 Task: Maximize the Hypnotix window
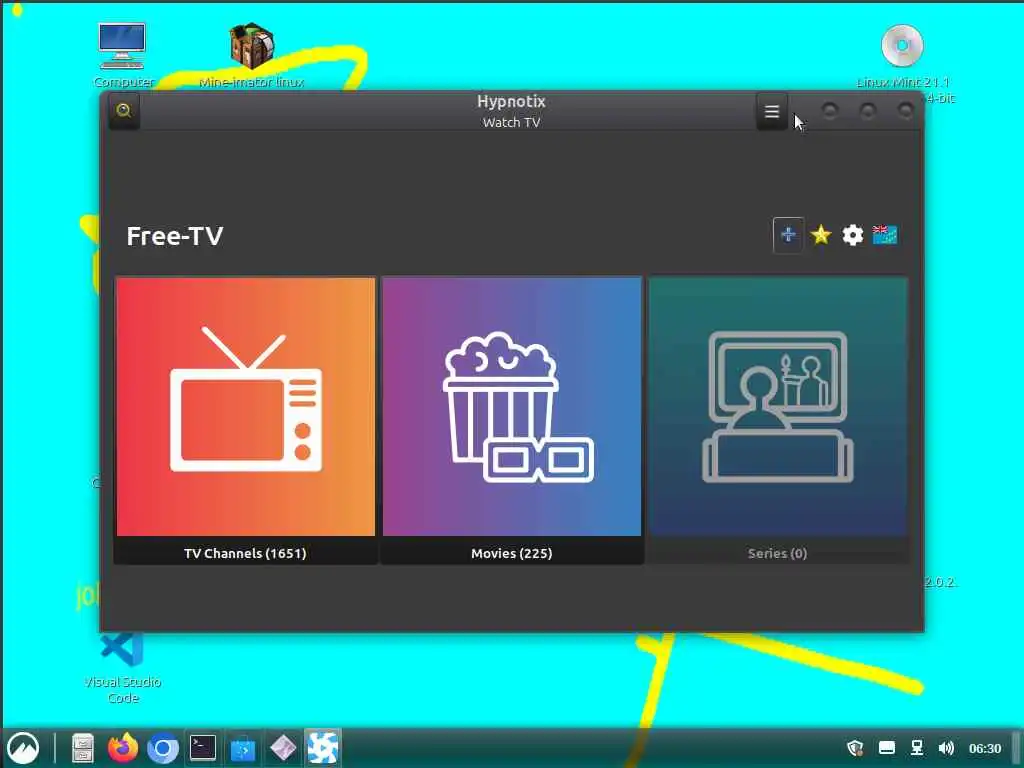868,111
